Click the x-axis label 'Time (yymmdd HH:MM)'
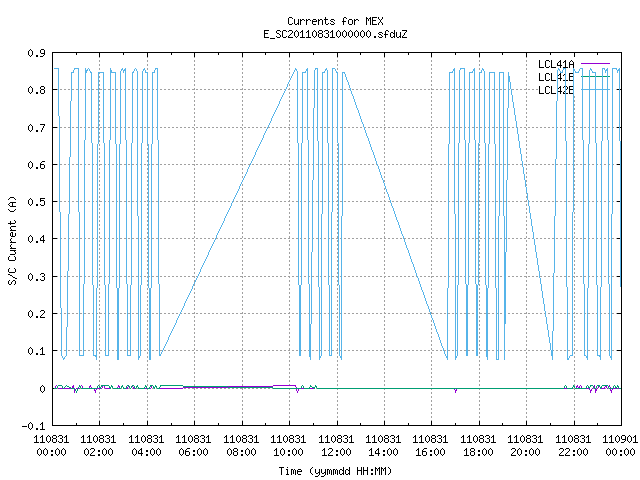 335,471
